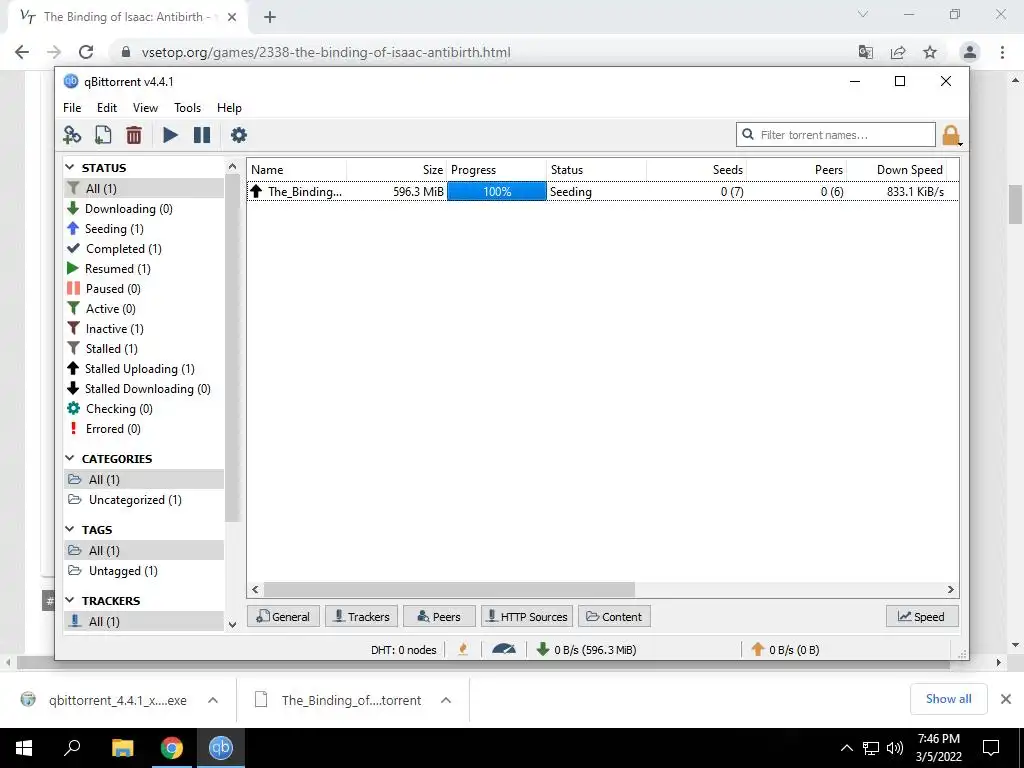Open the File menu
The image size is (1024, 768).
[x=72, y=108]
